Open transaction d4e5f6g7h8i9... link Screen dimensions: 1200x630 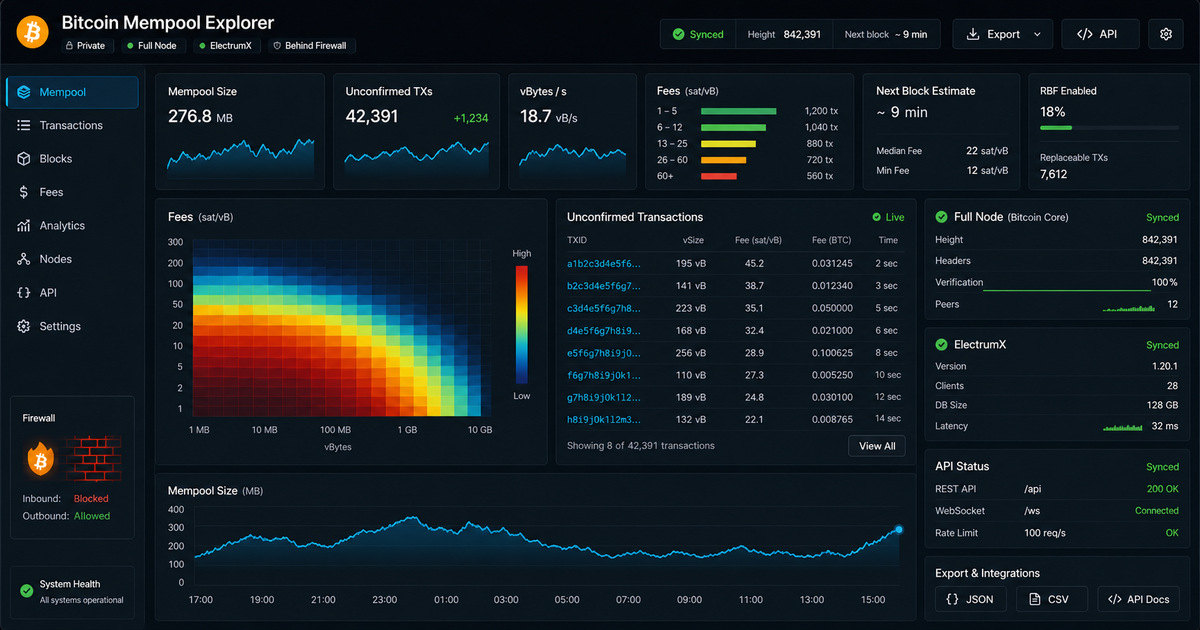pyautogui.click(x=604, y=331)
